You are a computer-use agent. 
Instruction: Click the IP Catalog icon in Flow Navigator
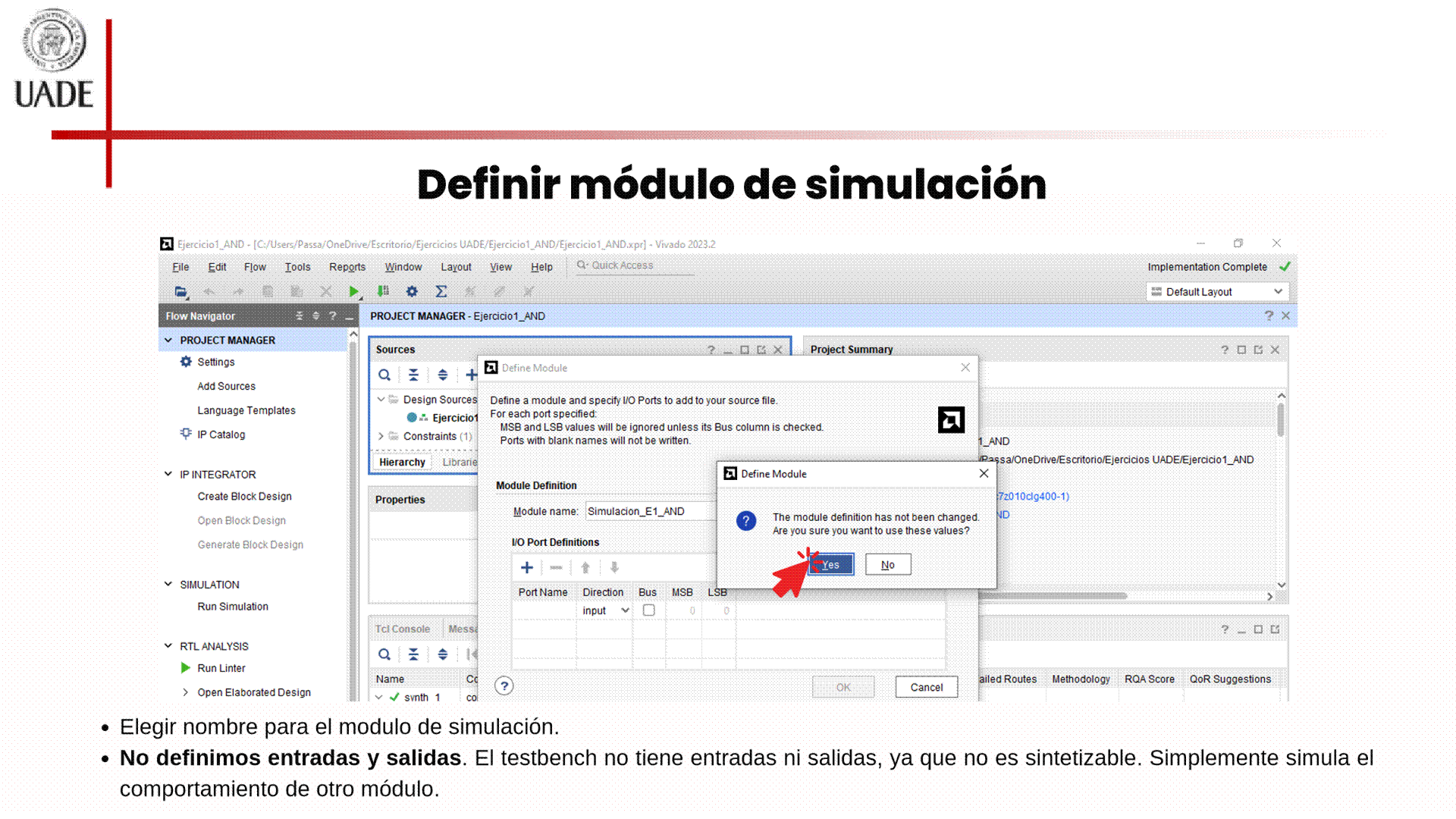click(x=186, y=434)
